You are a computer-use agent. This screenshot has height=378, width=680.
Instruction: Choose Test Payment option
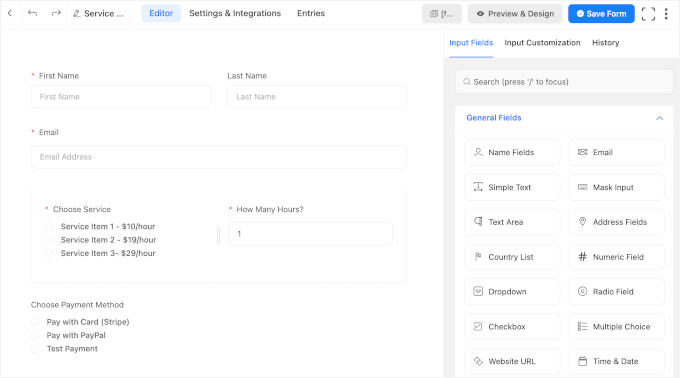(35, 349)
